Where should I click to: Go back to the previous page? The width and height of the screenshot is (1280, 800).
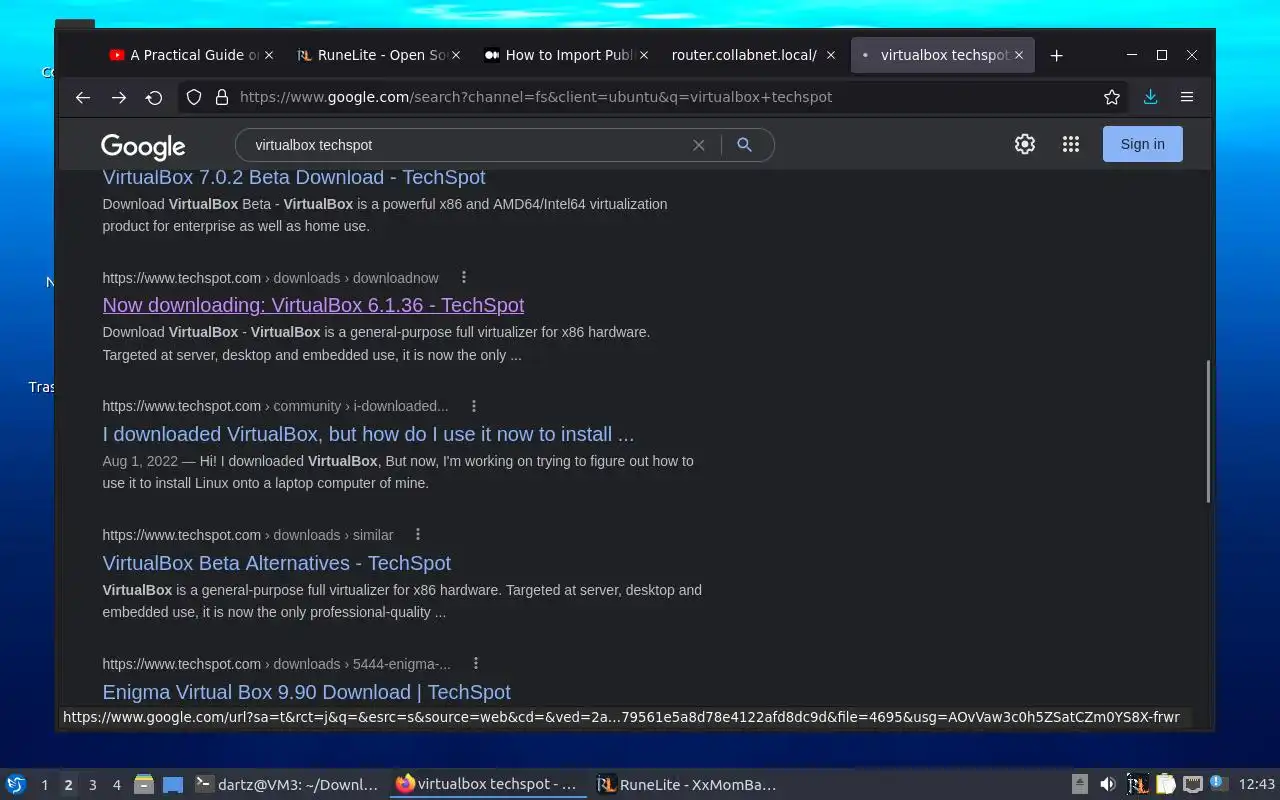[83, 97]
